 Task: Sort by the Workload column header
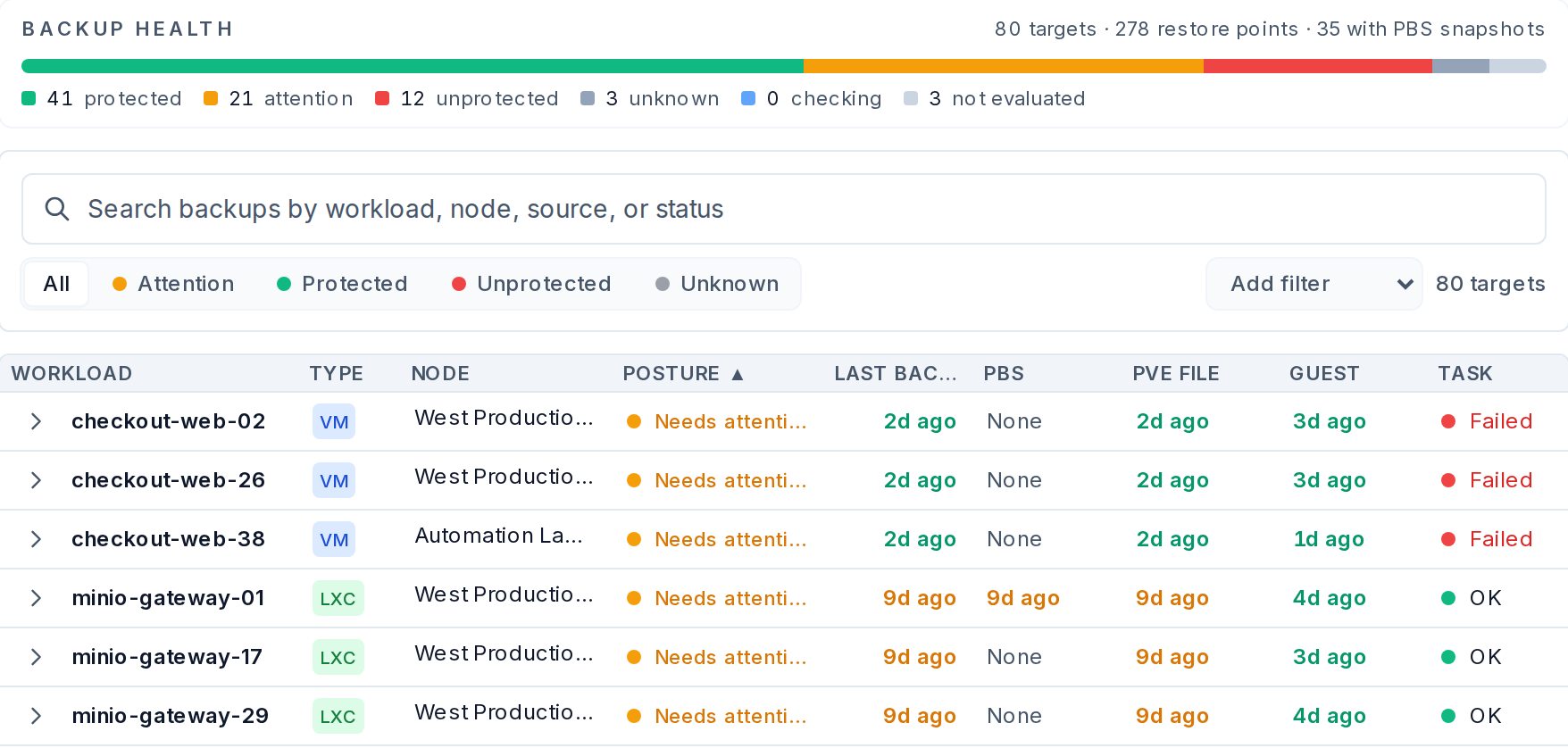(x=71, y=374)
